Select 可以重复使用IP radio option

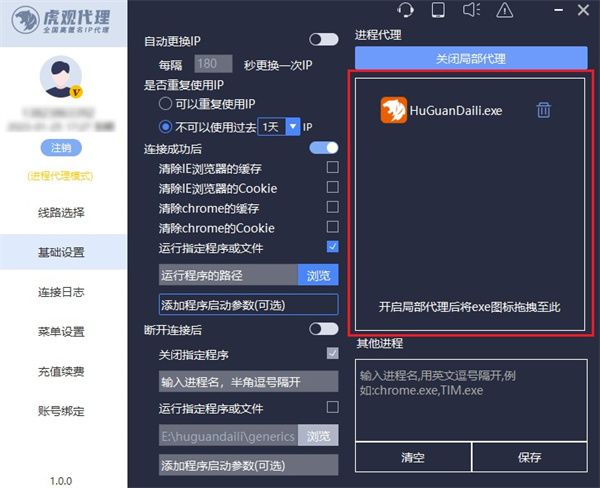(x=166, y=103)
